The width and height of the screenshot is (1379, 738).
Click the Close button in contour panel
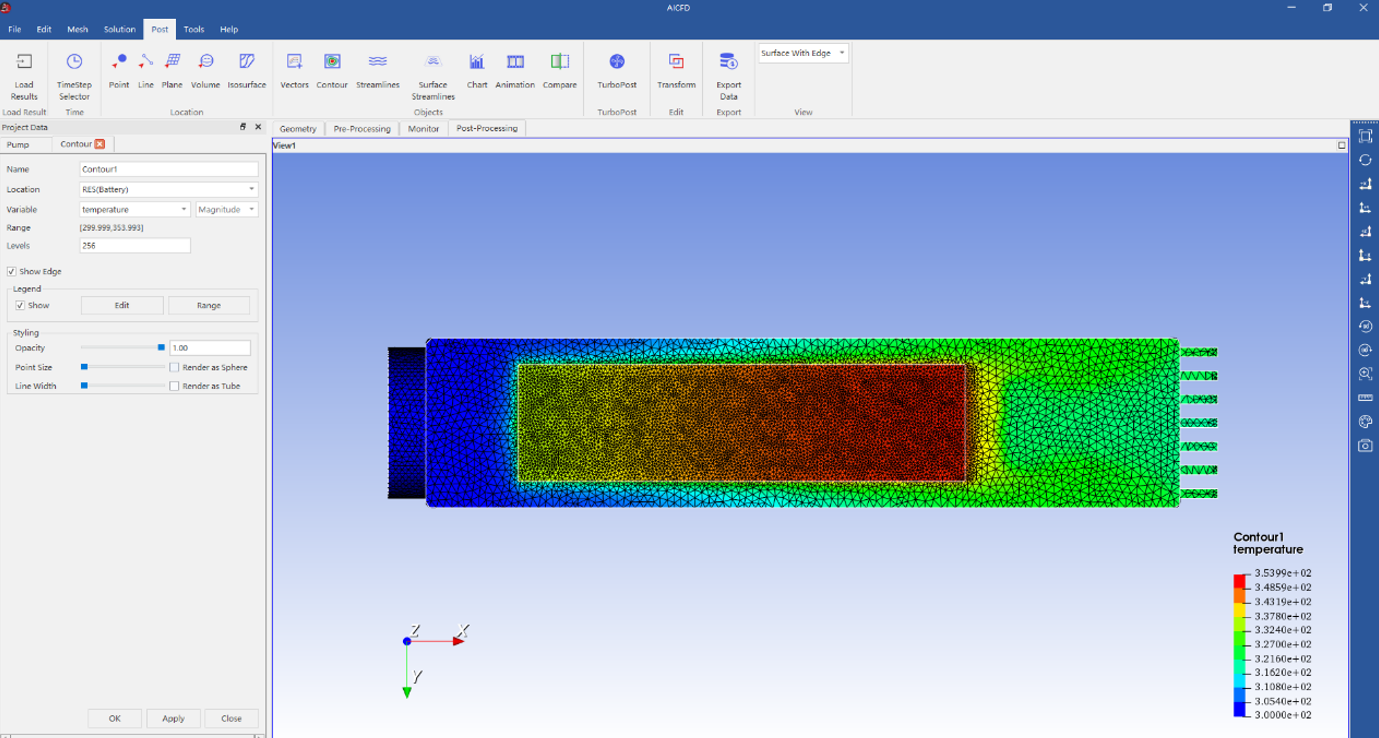coord(231,718)
